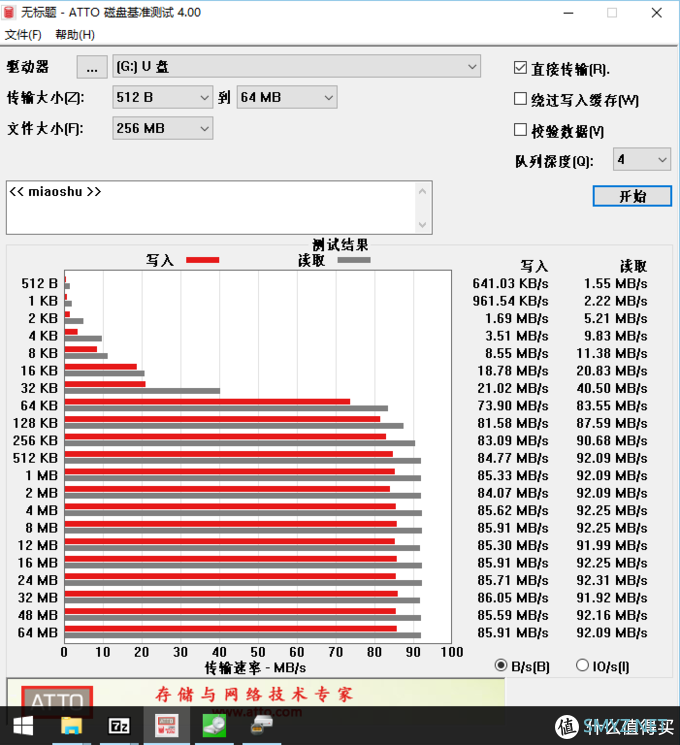
Task: Click ATTO benchmark taskbar icon
Action: pyautogui.click(x=167, y=726)
